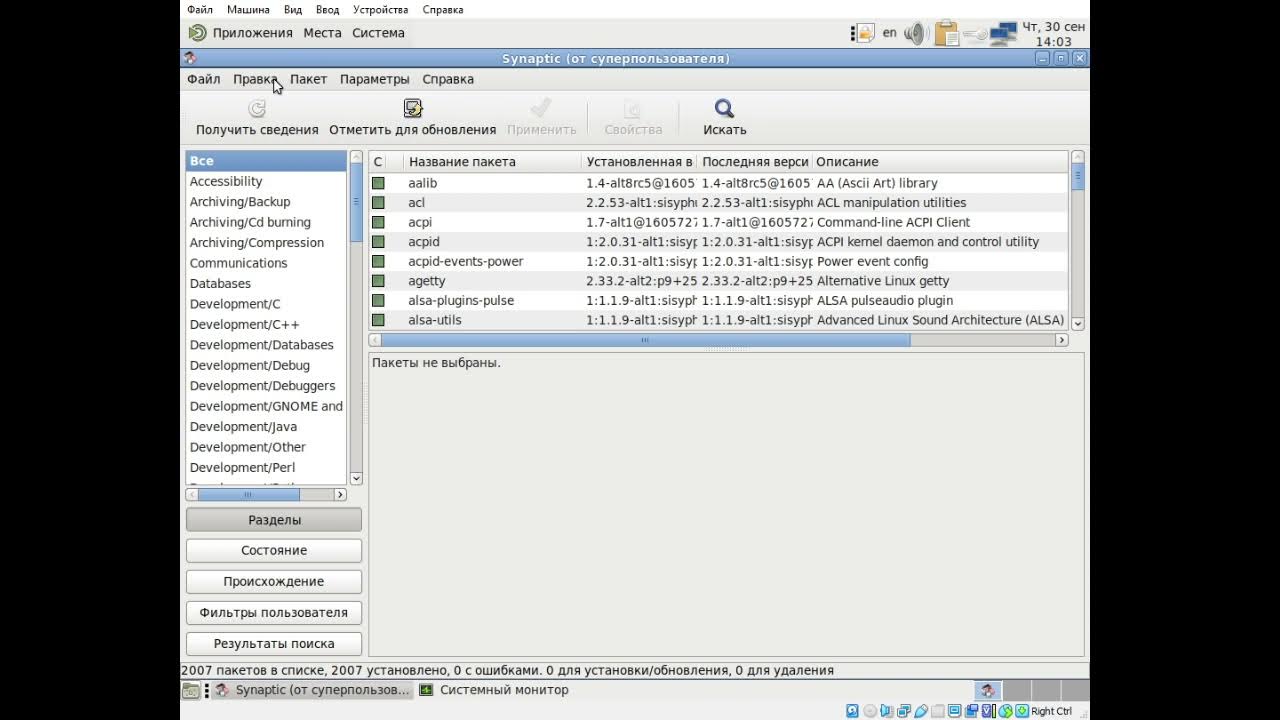The height and width of the screenshot is (720, 1280).
Task: Select the Development/C++ section
Action: 245,324
